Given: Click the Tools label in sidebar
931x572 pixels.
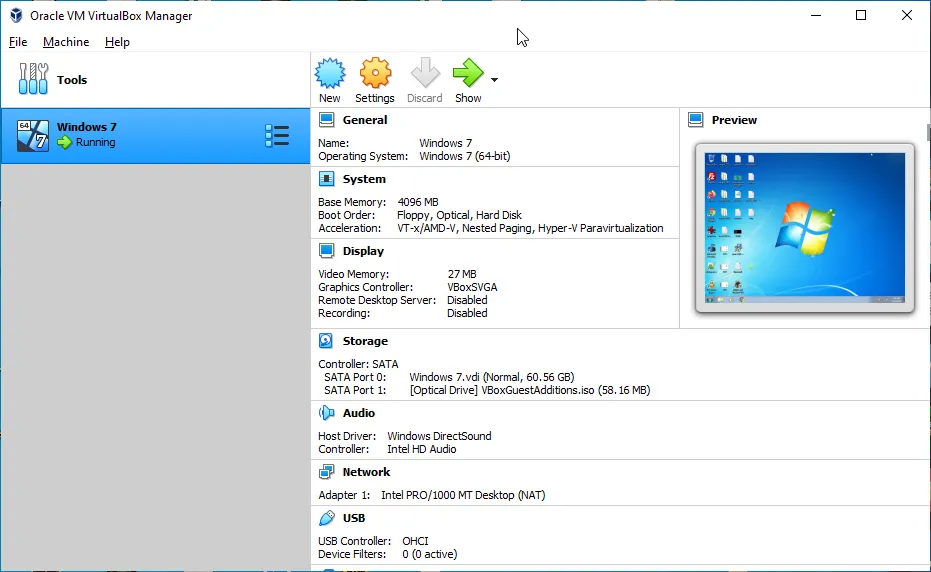Looking at the screenshot, I should coord(72,80).
